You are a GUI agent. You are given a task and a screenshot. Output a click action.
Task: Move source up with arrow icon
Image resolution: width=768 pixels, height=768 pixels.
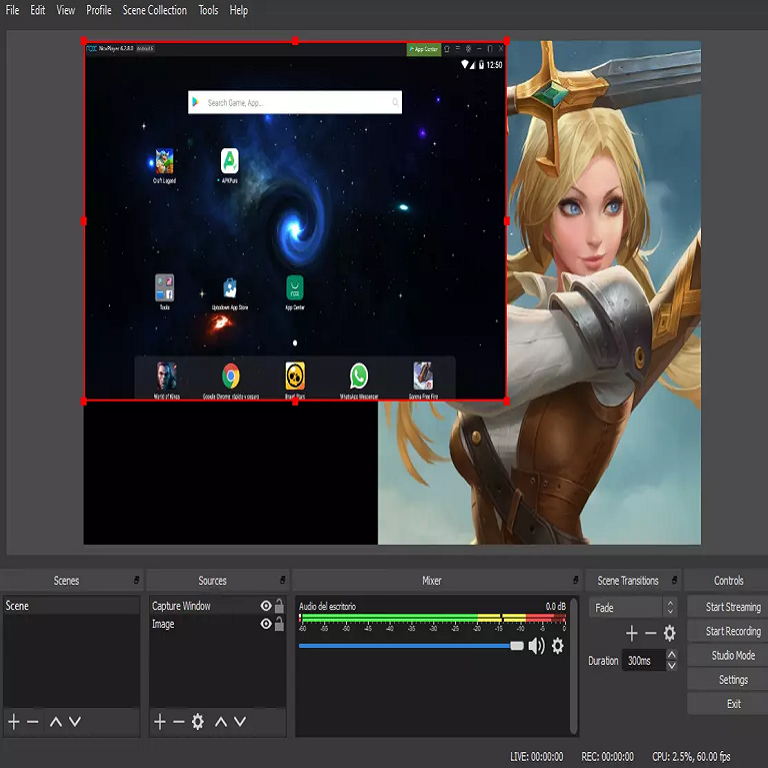pyautogui.click(x=221, y=721)
